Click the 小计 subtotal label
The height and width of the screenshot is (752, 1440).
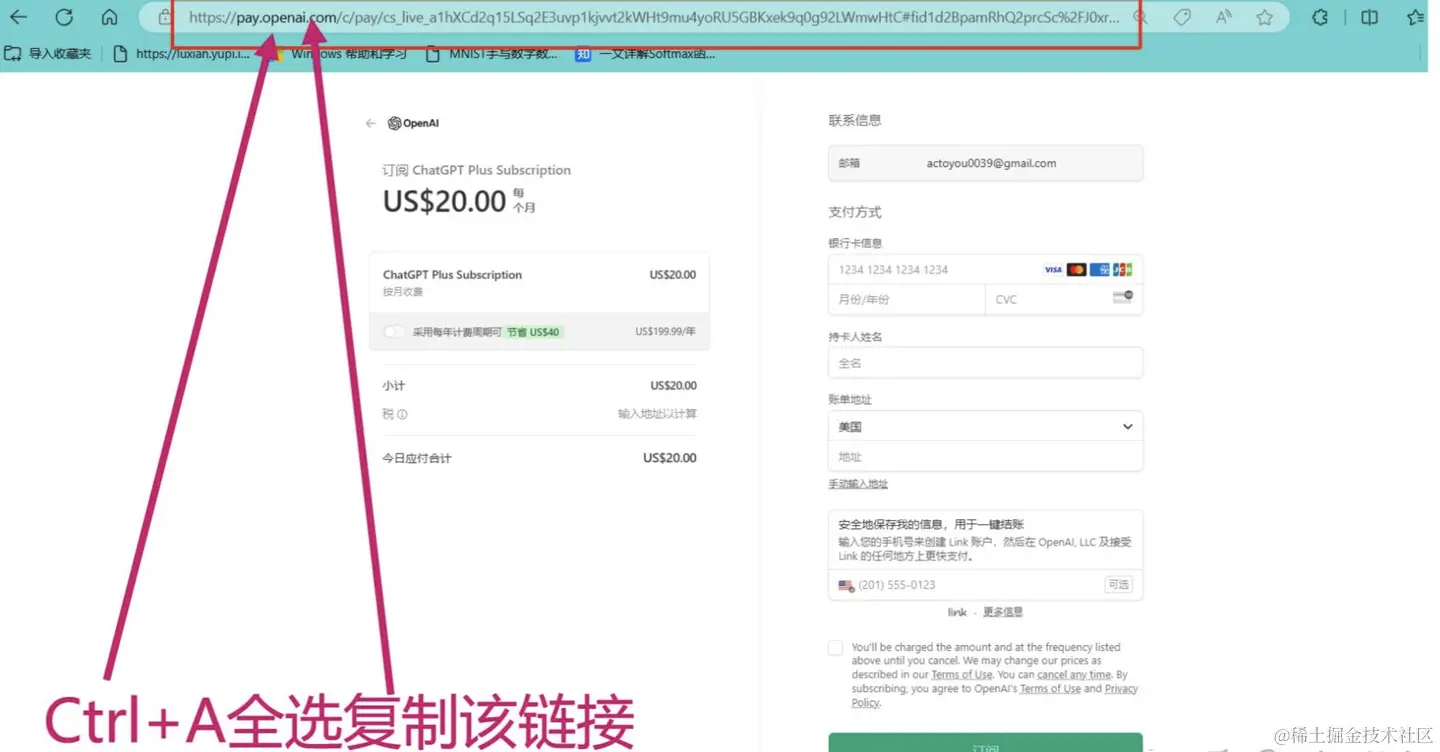point(394,386)
